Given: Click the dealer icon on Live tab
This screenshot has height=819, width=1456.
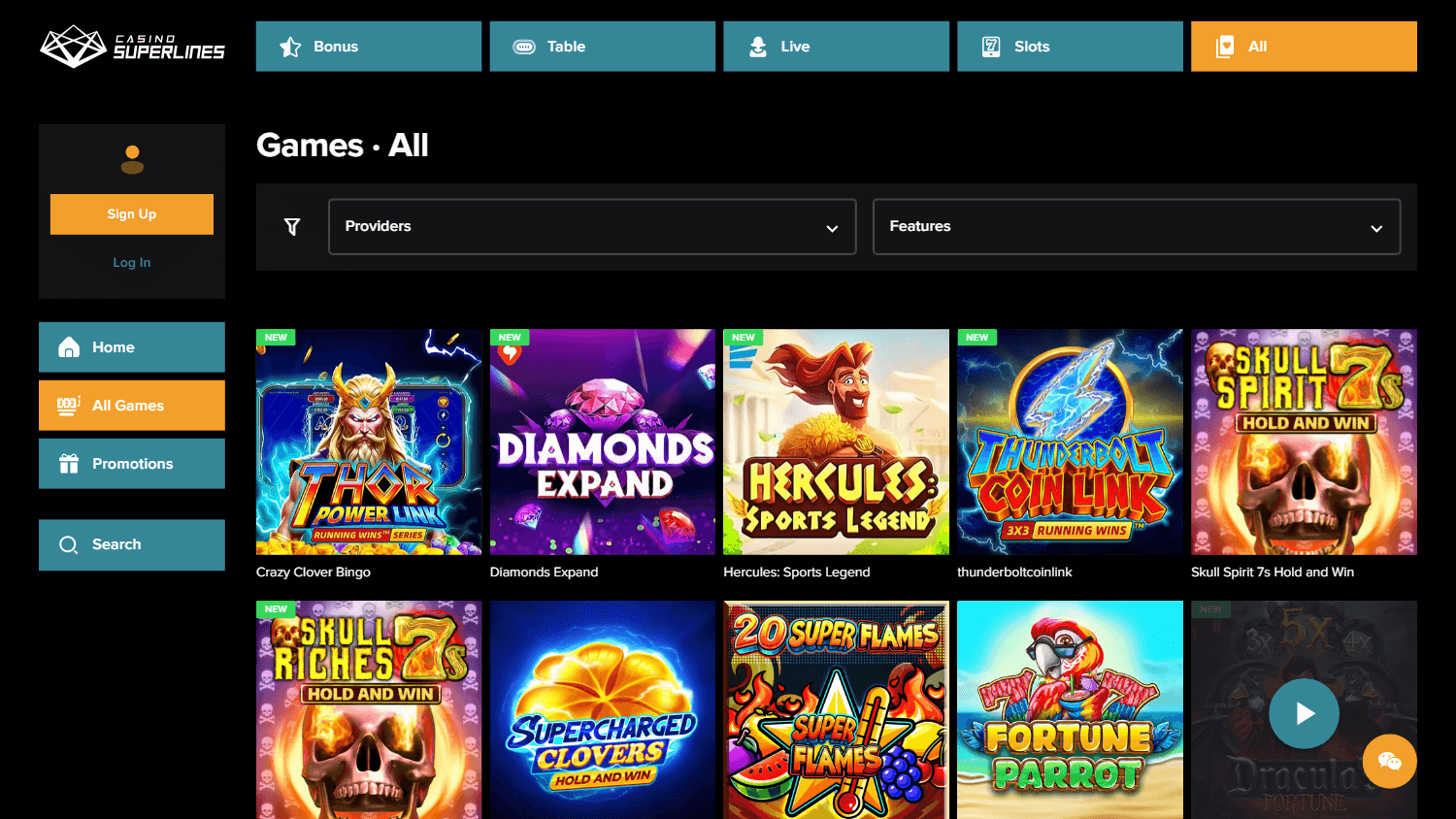Looking at the screenshot, I should tap(758, 47).
